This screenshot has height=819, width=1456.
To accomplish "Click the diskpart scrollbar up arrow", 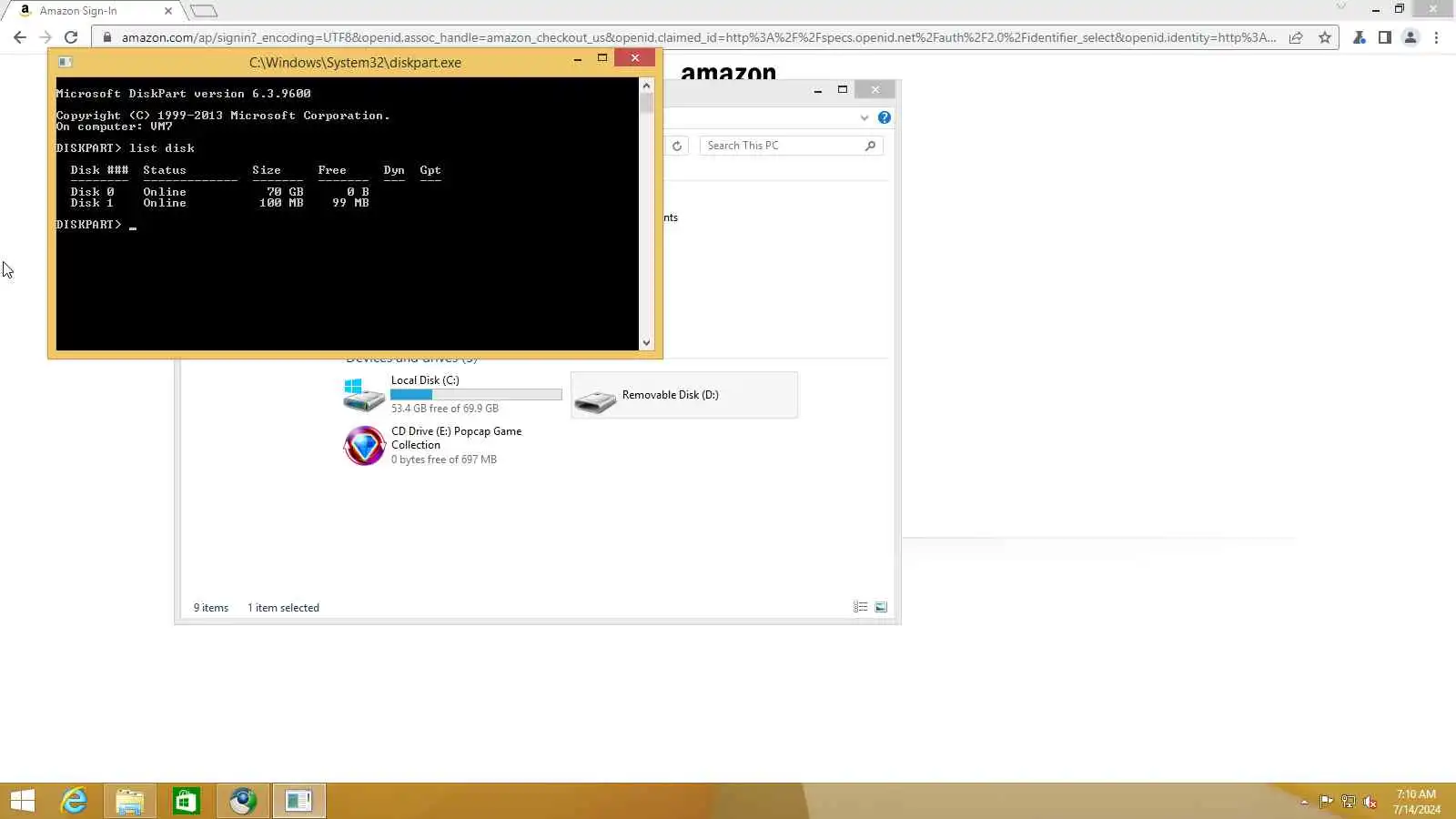I will (x=646, y=86).
